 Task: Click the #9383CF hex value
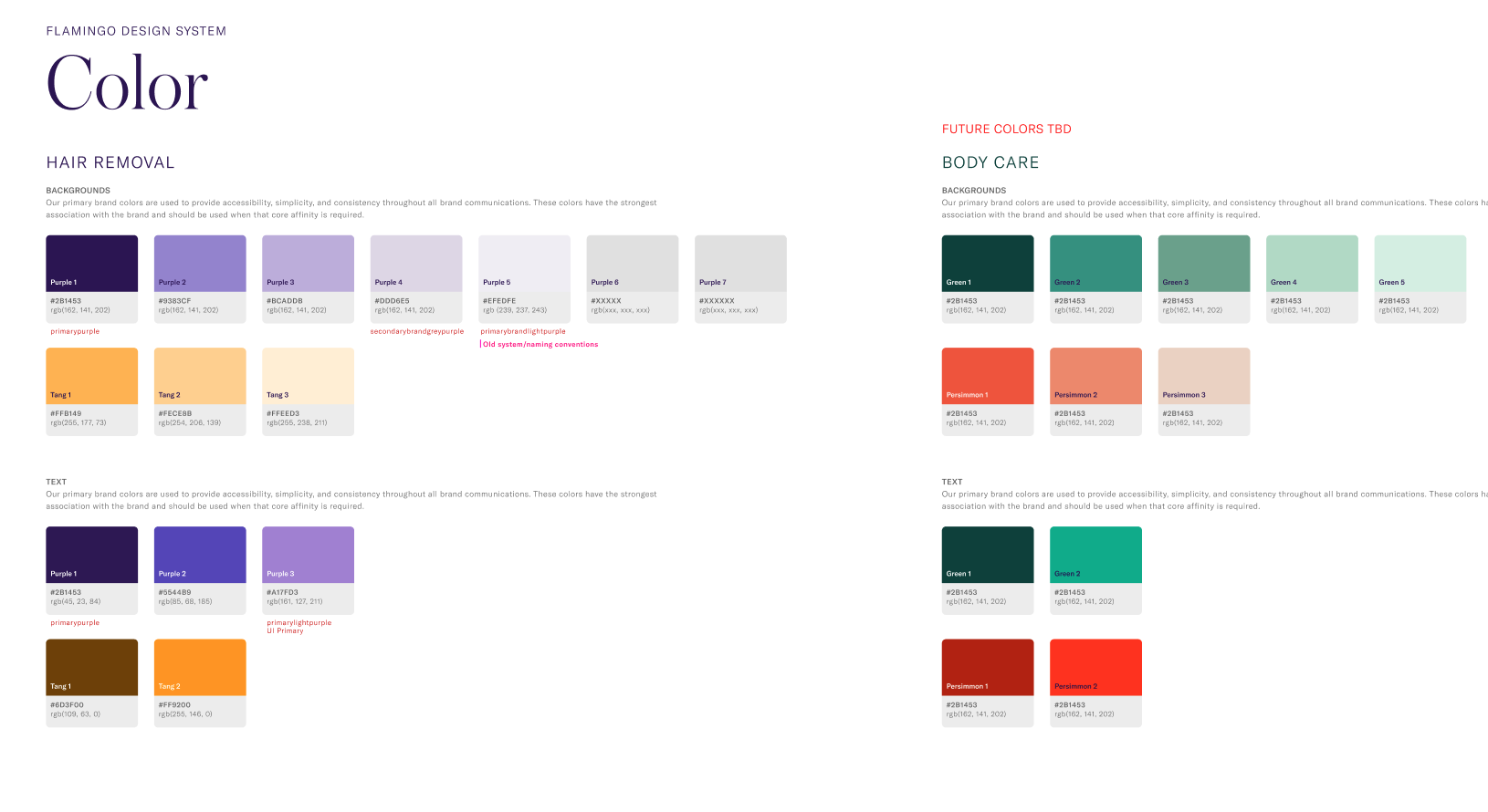point(174,300)
